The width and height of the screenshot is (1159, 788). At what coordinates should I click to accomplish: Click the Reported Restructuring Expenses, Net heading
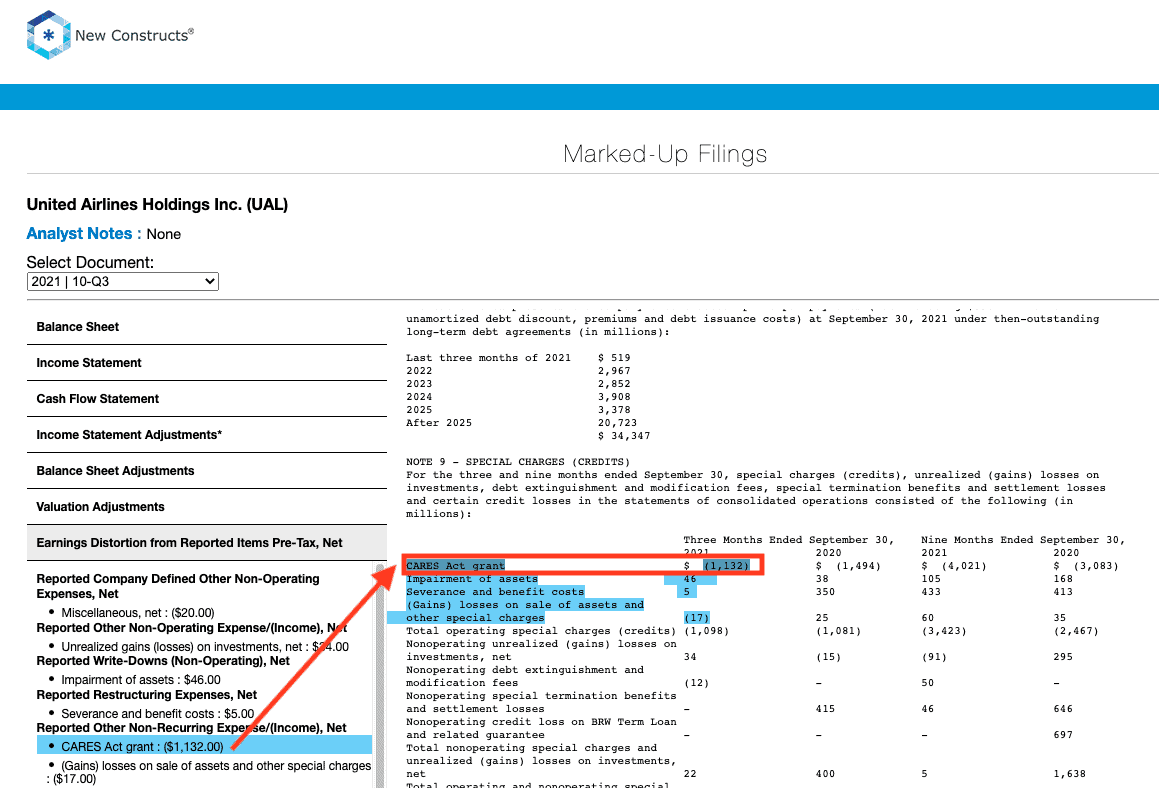click(146, 695)
